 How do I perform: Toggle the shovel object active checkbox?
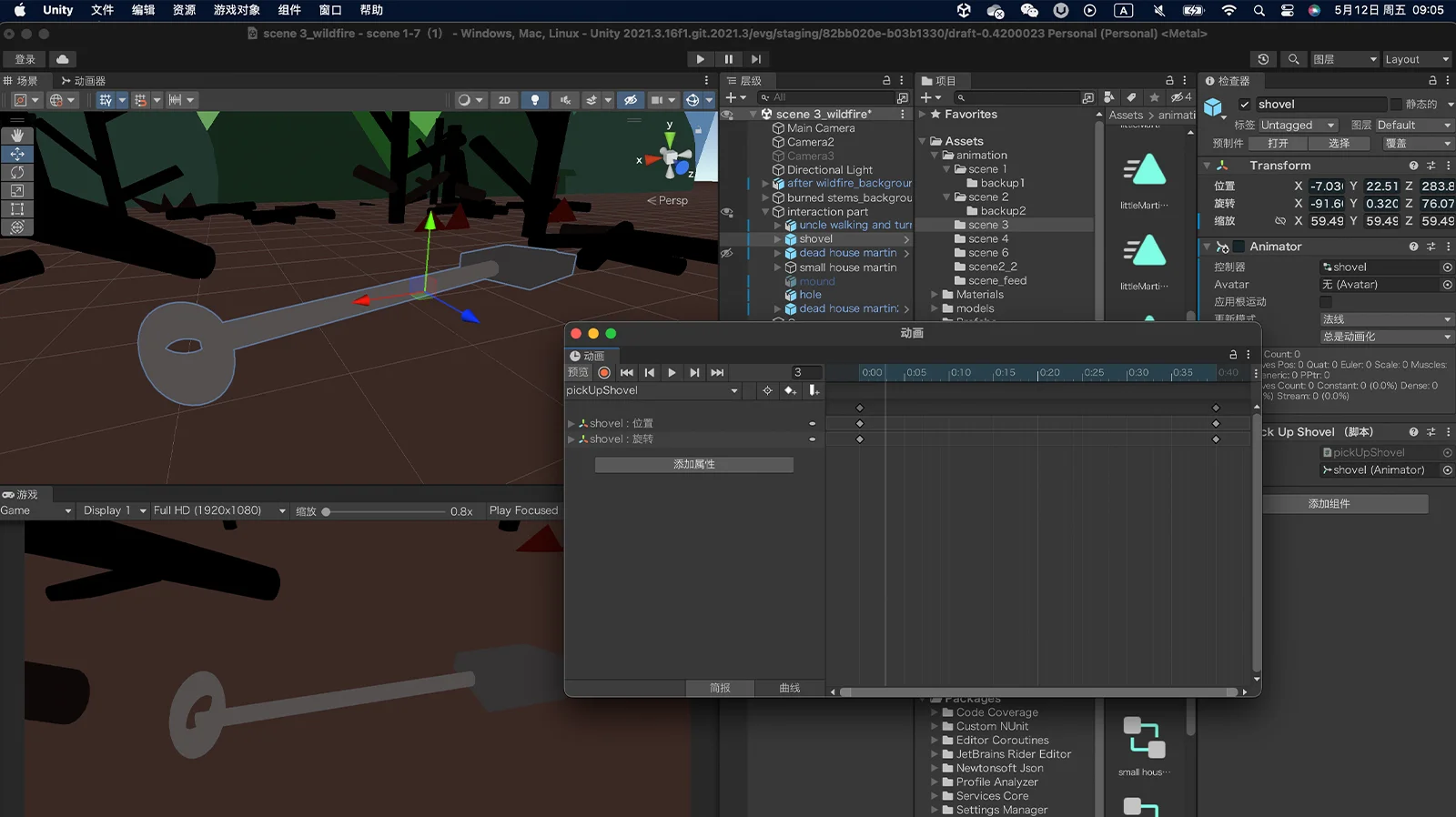[1244, 105]
